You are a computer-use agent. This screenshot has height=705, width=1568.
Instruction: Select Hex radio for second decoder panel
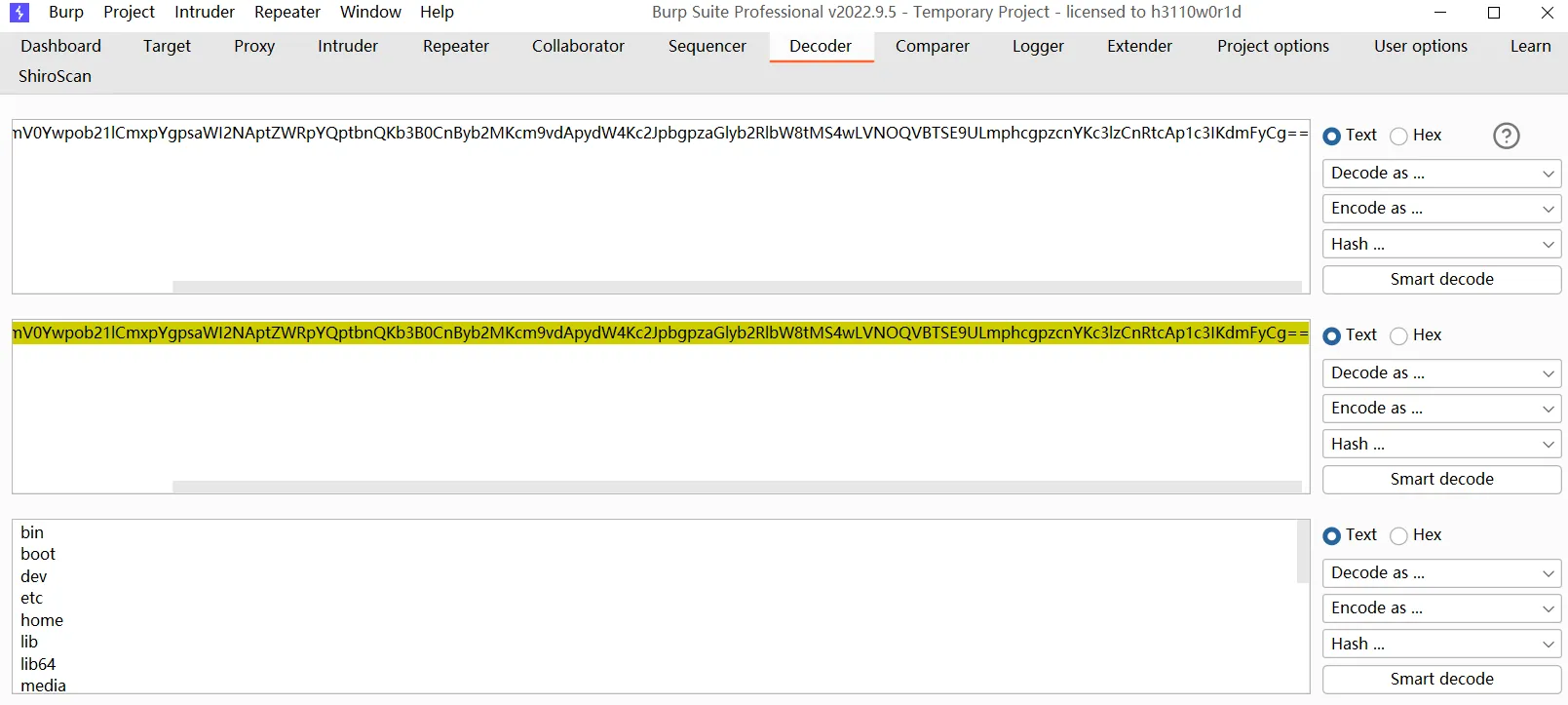(1398, 335)
